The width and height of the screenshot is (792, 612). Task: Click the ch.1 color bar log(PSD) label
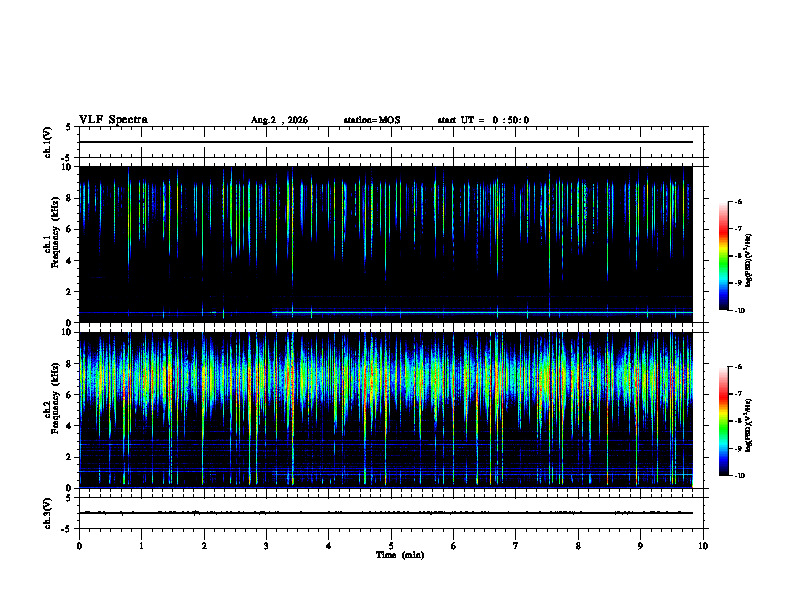pos(748,261)
